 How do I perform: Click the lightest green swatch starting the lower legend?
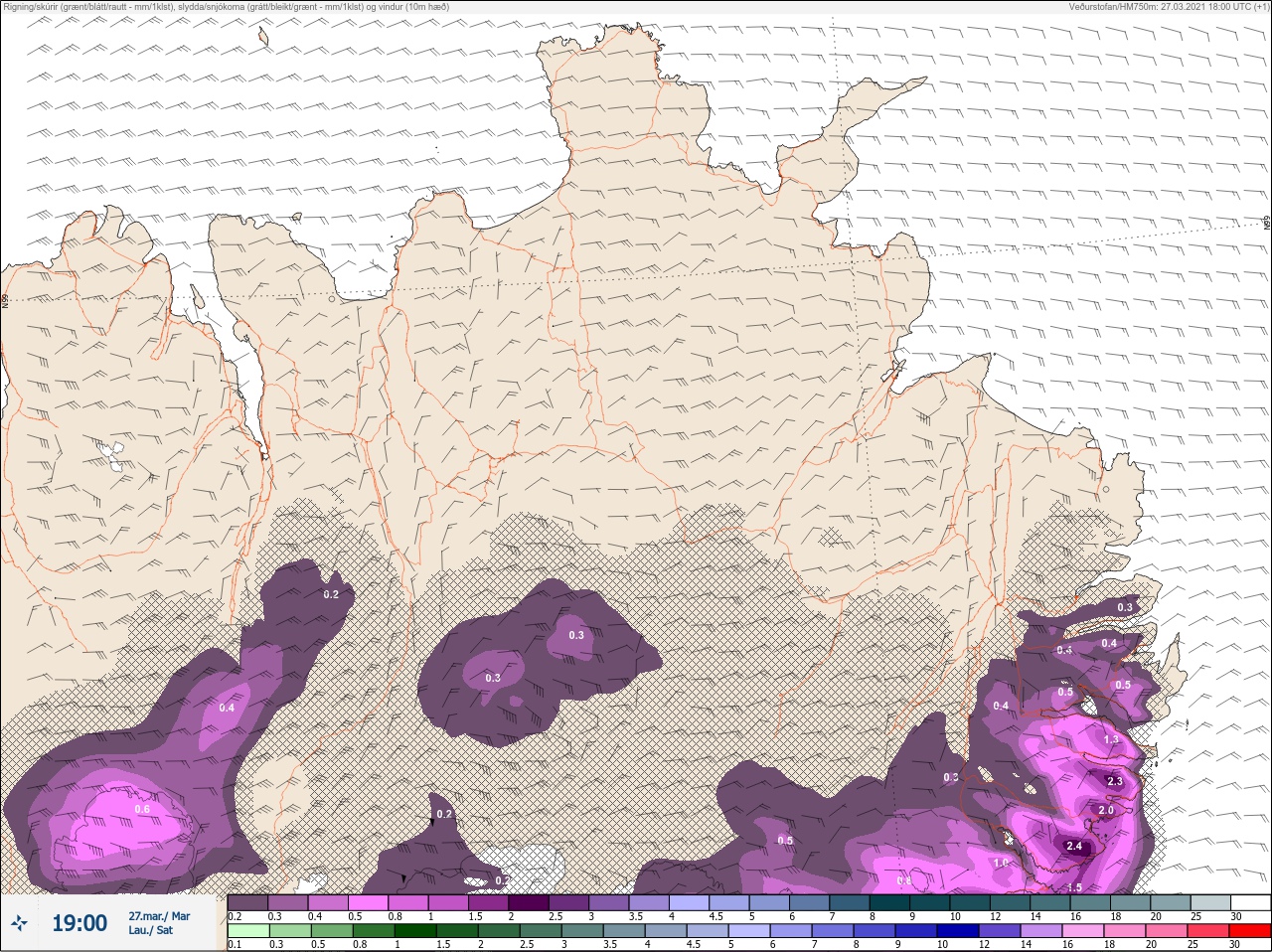[x=247, y=931]
